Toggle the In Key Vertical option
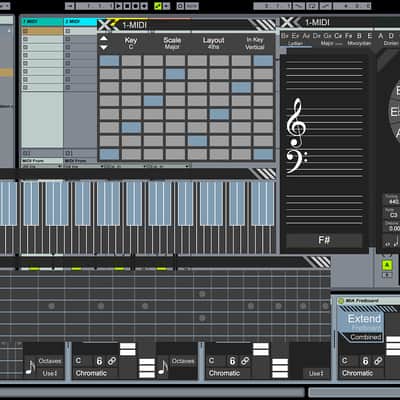The width and height of the screenshot is (400, 400). click(255, 43)
